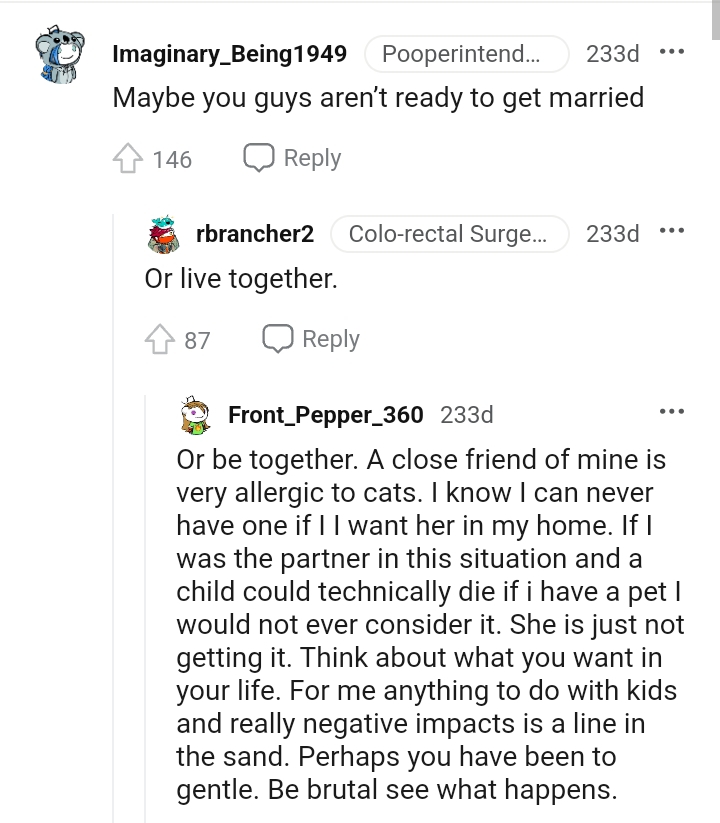This screenshot has height=823, width=720.
Task: Select the 'Pooperintend...' flair badge
Action: (x=466, y=54)
